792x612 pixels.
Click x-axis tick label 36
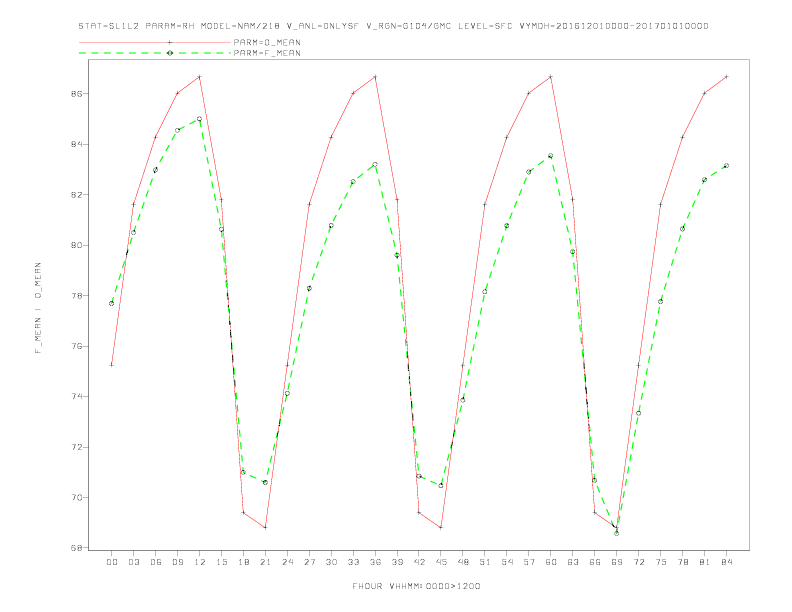point(375,562)
